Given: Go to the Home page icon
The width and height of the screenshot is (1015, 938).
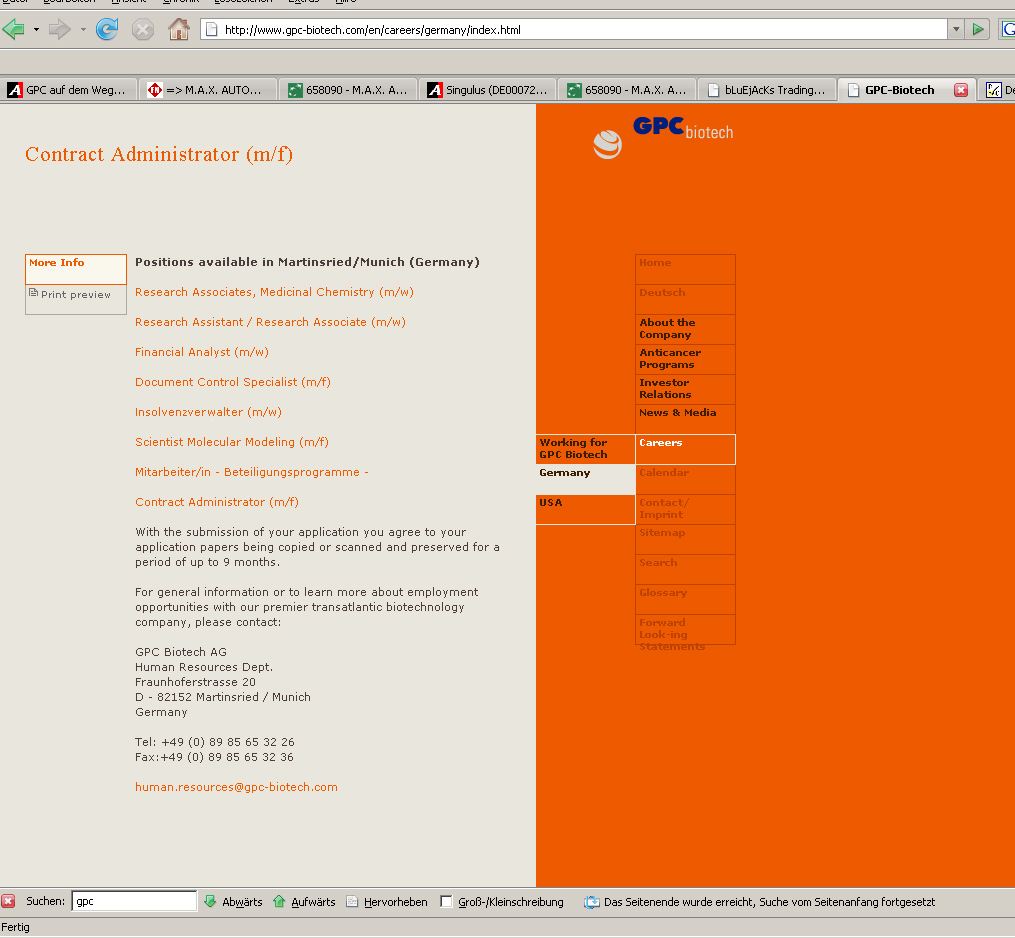Looking at the screenshot, I should coord(179,29).
